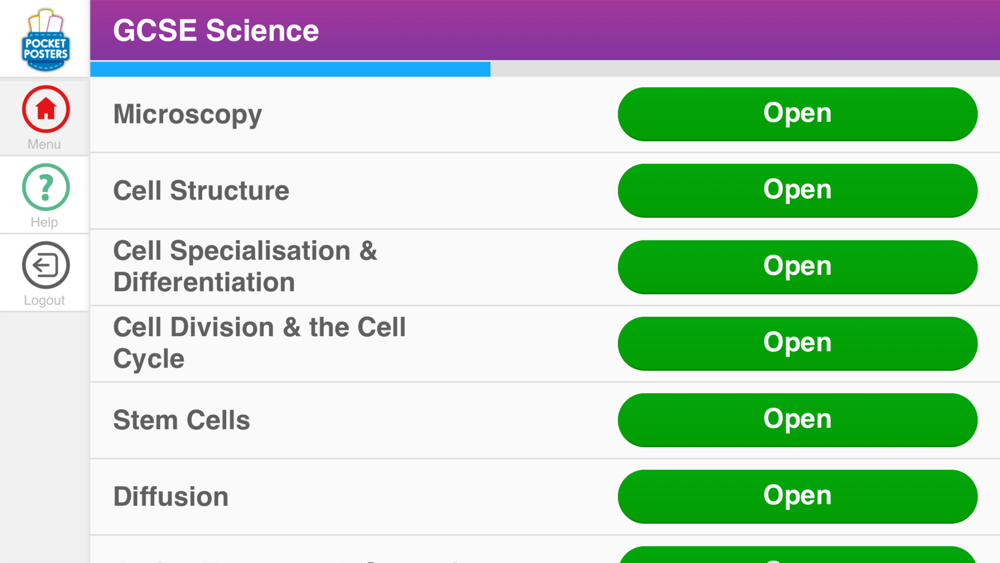This screenshot has width=1000, height=563.
Task: Click the Cell Division & the Cell Cycle title
Action: point(259,343)
